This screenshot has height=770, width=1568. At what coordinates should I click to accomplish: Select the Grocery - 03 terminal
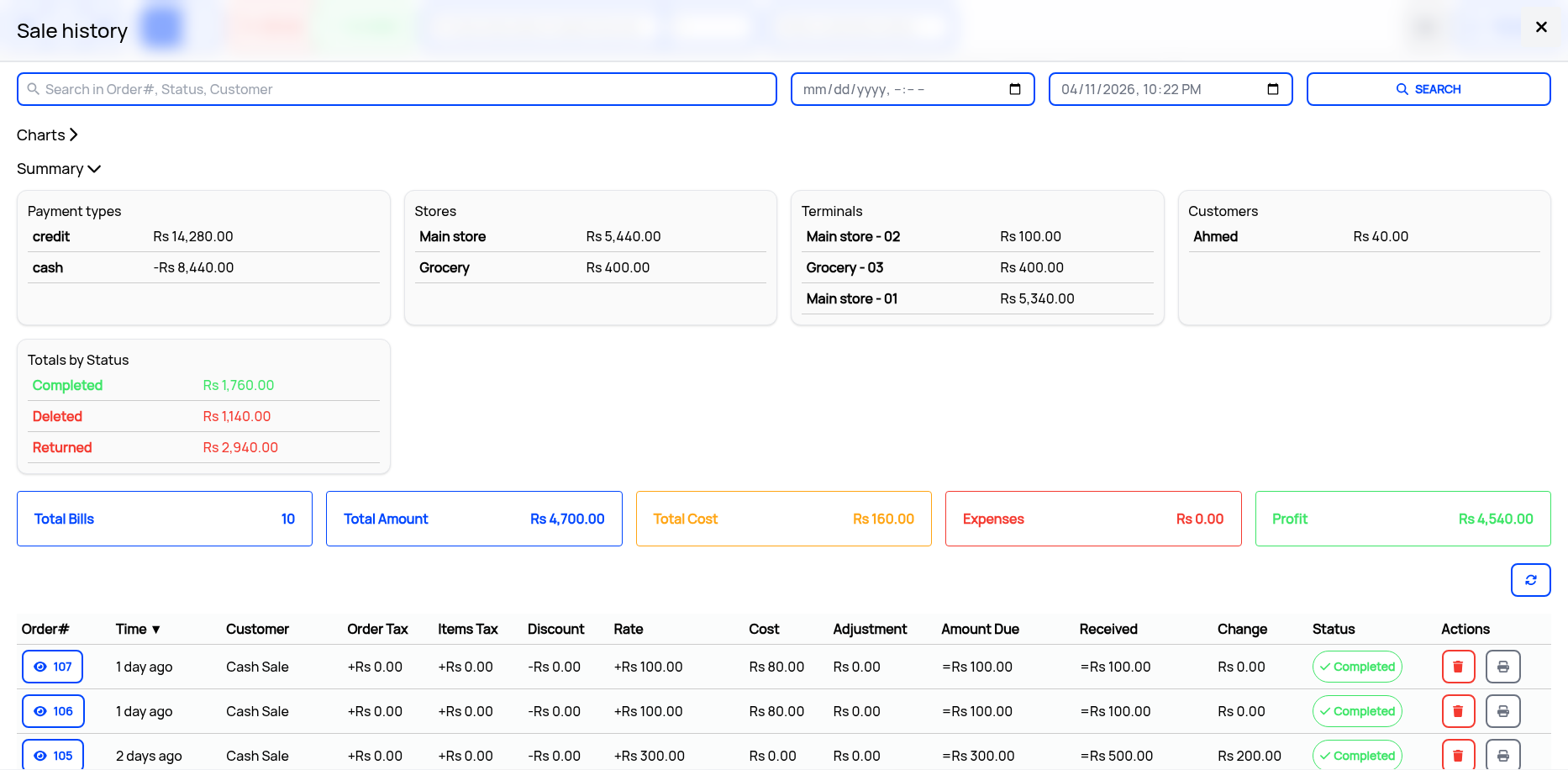click(x=977, y=268)
